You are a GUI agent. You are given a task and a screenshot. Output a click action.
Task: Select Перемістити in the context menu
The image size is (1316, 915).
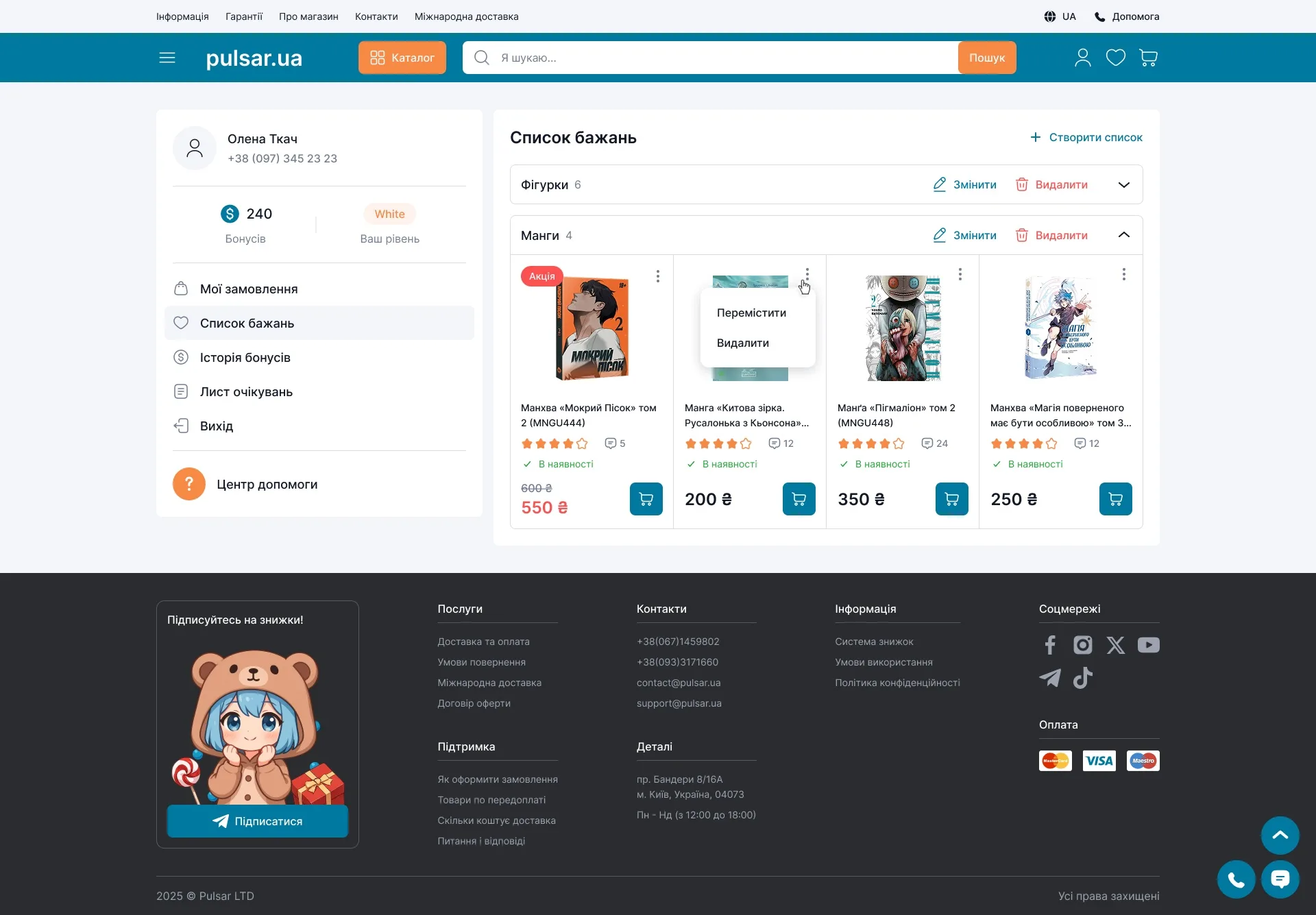click(x=751, y=313)
